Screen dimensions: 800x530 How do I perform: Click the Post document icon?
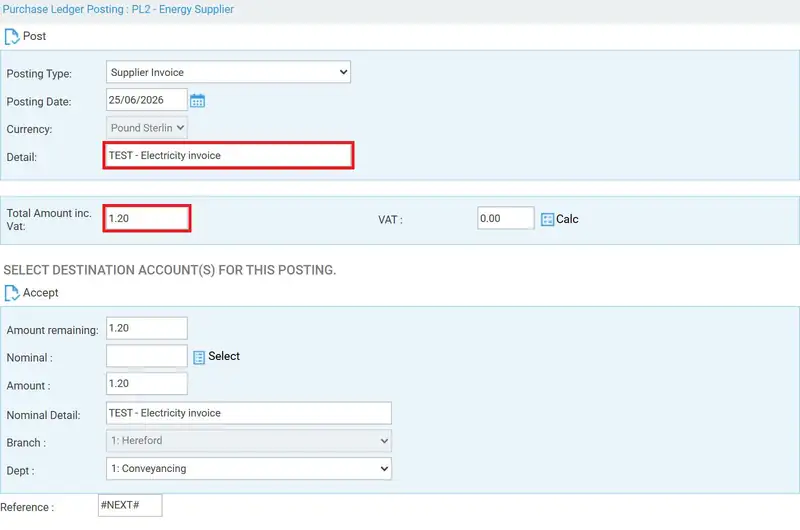(11, 37)
